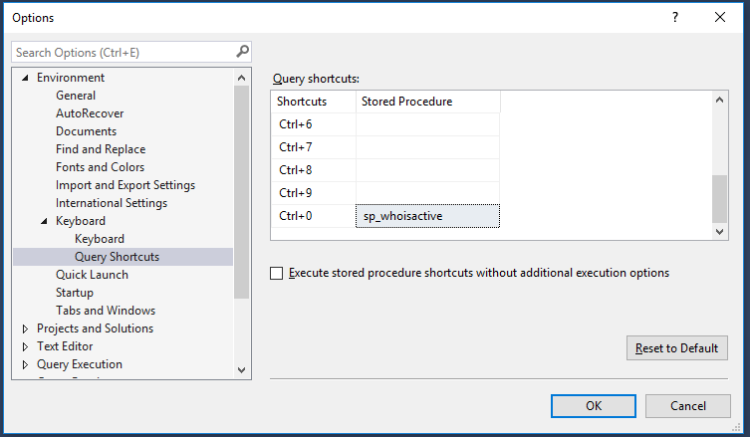
Task: Click the Ctrl+6 stored procedure cell
Action: 427,124
